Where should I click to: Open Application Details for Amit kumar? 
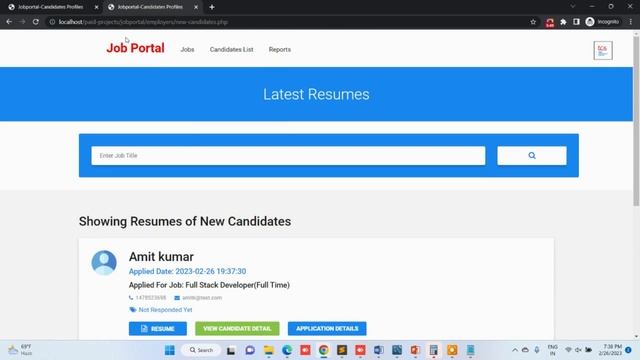click(327, 329)
